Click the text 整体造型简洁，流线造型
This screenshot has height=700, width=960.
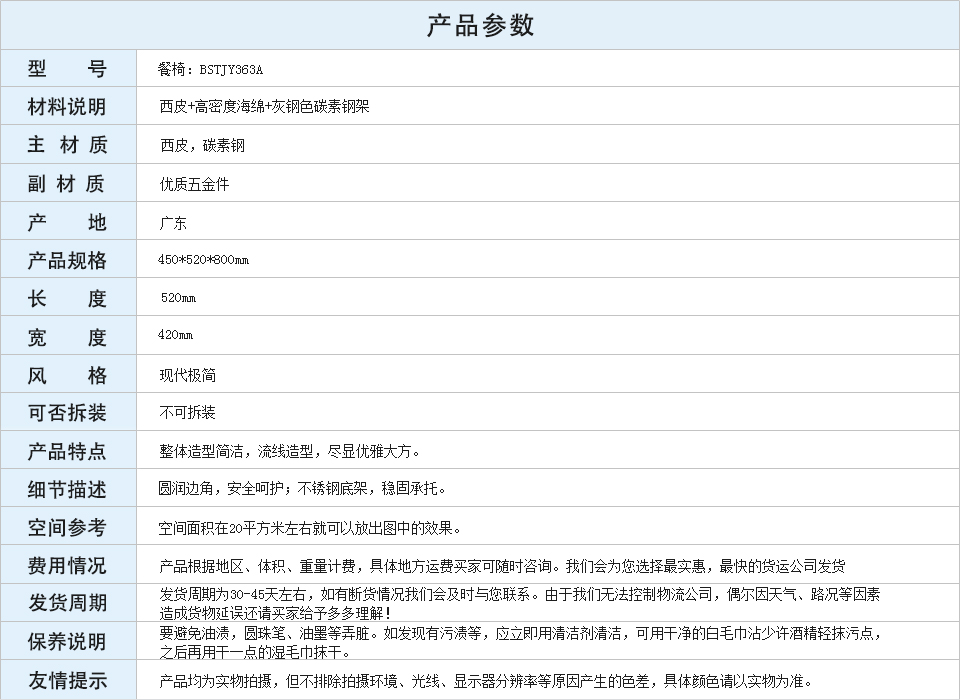click(x=236, y=451)
